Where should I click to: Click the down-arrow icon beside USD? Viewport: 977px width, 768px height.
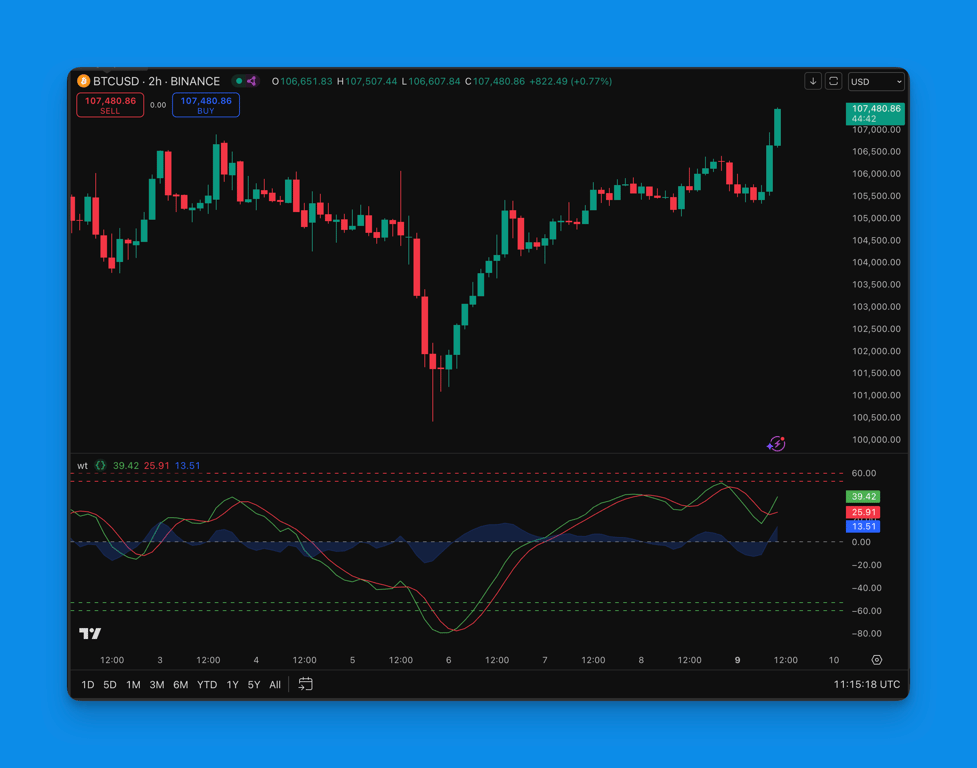point(813,82)
